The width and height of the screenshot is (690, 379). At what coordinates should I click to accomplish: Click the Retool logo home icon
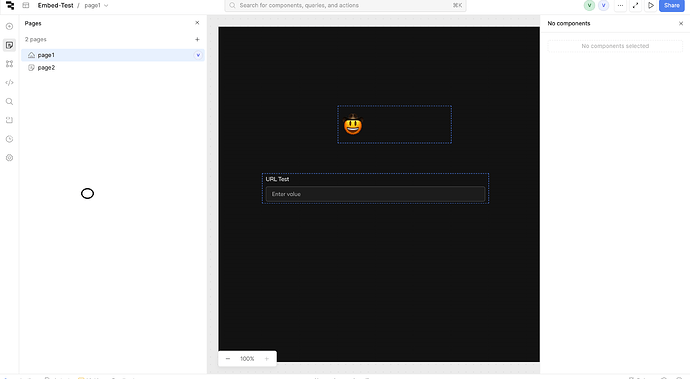tap(10, 5)
